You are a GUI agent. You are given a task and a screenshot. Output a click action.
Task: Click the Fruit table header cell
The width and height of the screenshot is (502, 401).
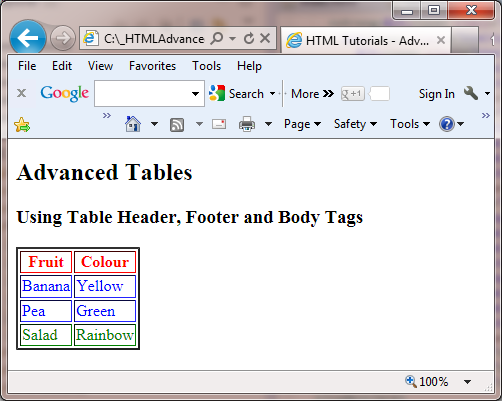pyautogui.click(x=46, y=262)
